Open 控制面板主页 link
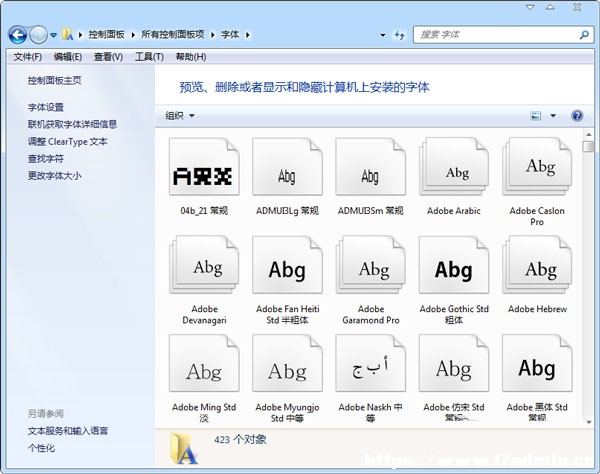 point(54,80)
